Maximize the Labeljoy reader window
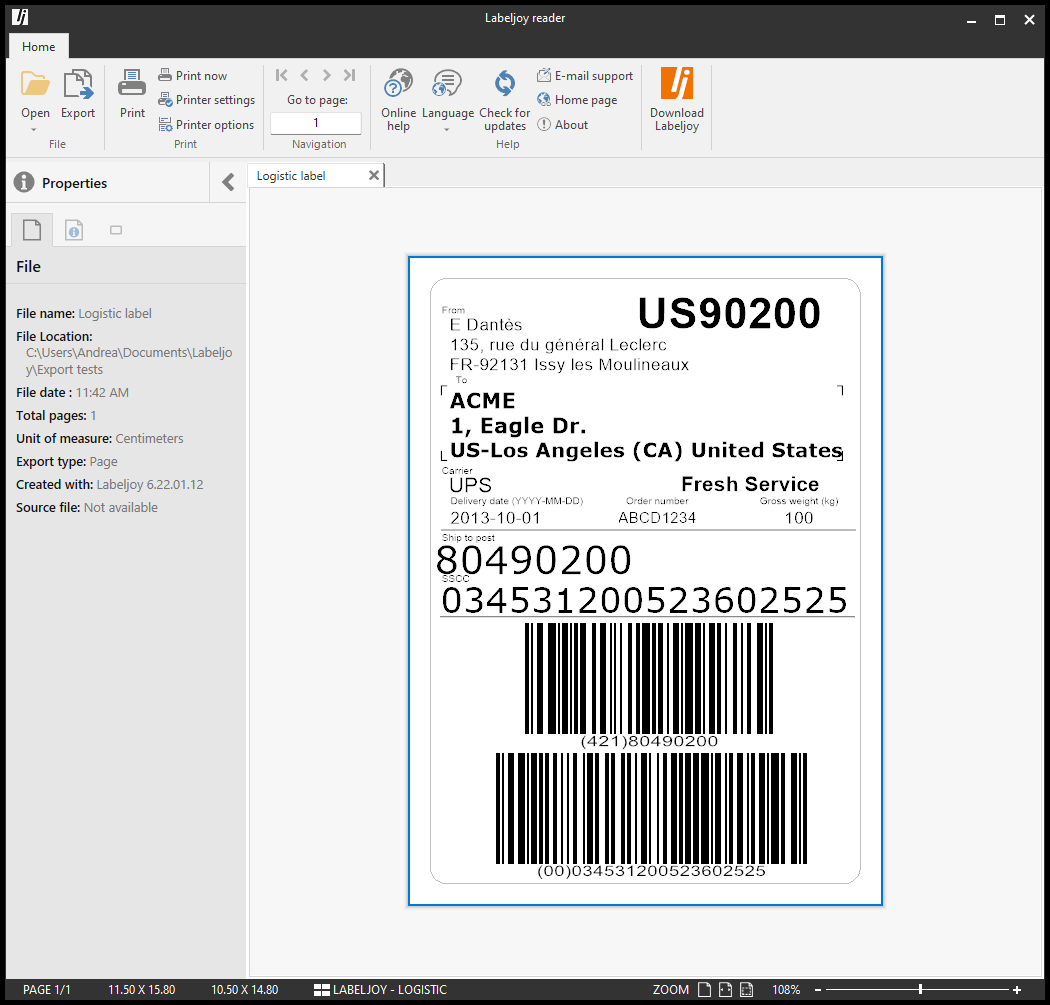Image resolution: width=1050 pixels, height=1005 pixels. pyautogui.click(x=1000, y=20)
